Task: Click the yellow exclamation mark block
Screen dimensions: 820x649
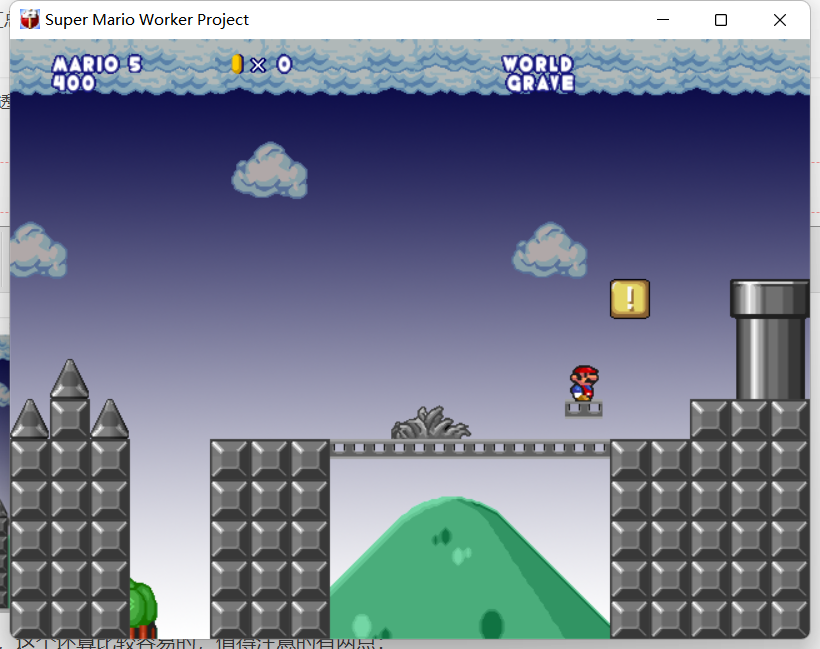Action: (x=630, y=299)
